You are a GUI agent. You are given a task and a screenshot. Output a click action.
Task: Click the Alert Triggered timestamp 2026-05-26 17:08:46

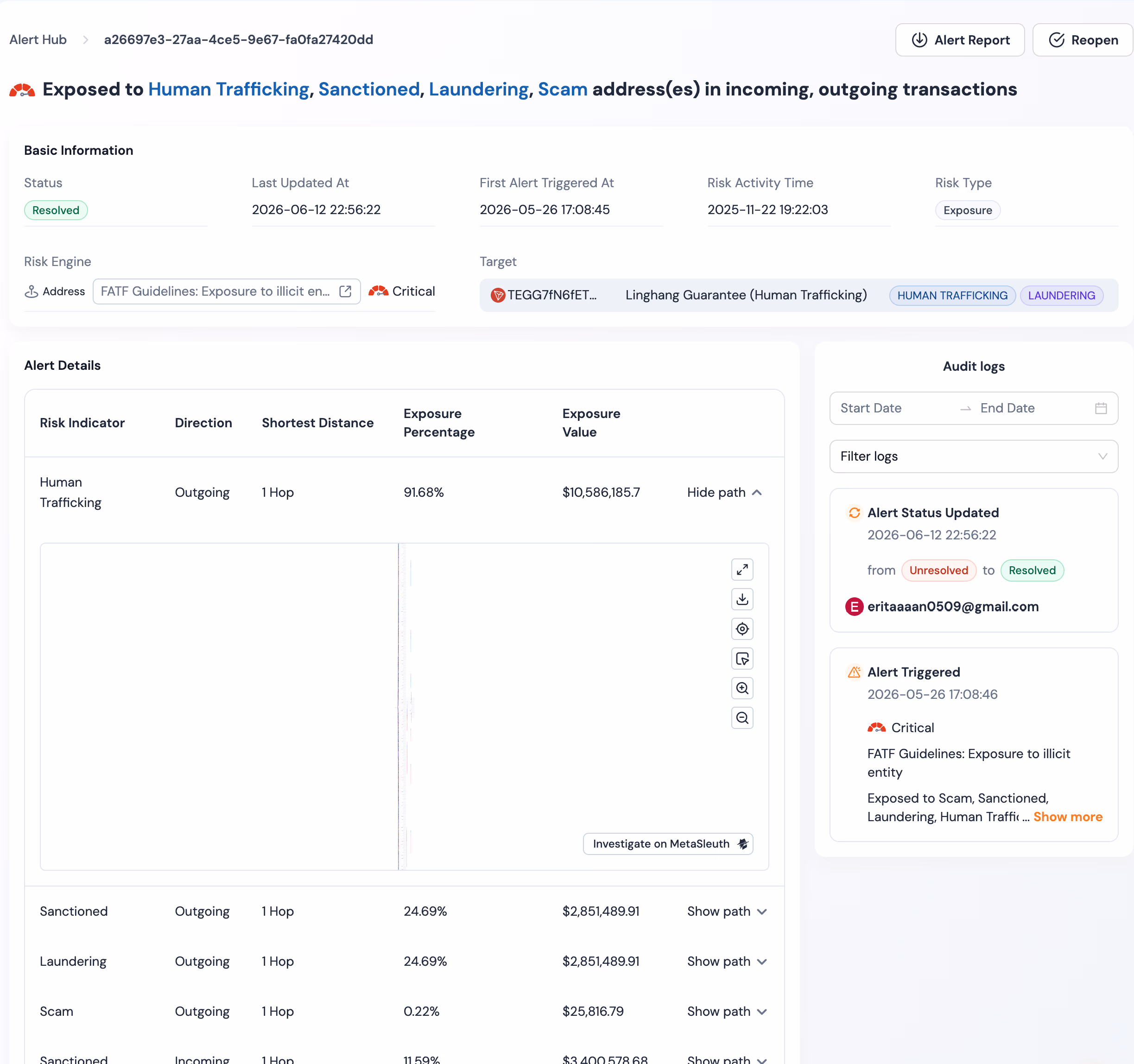pos(932,694)
